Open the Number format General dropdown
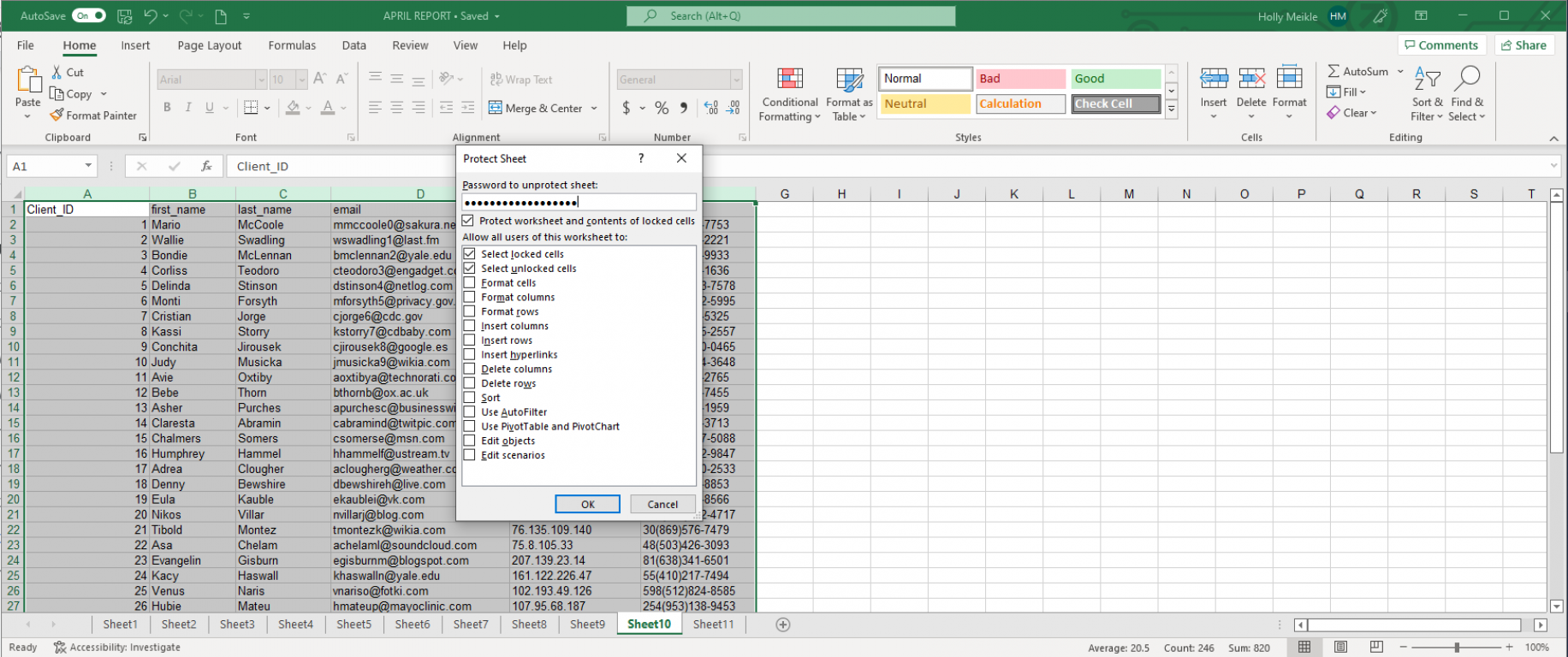 click(736, 80)
